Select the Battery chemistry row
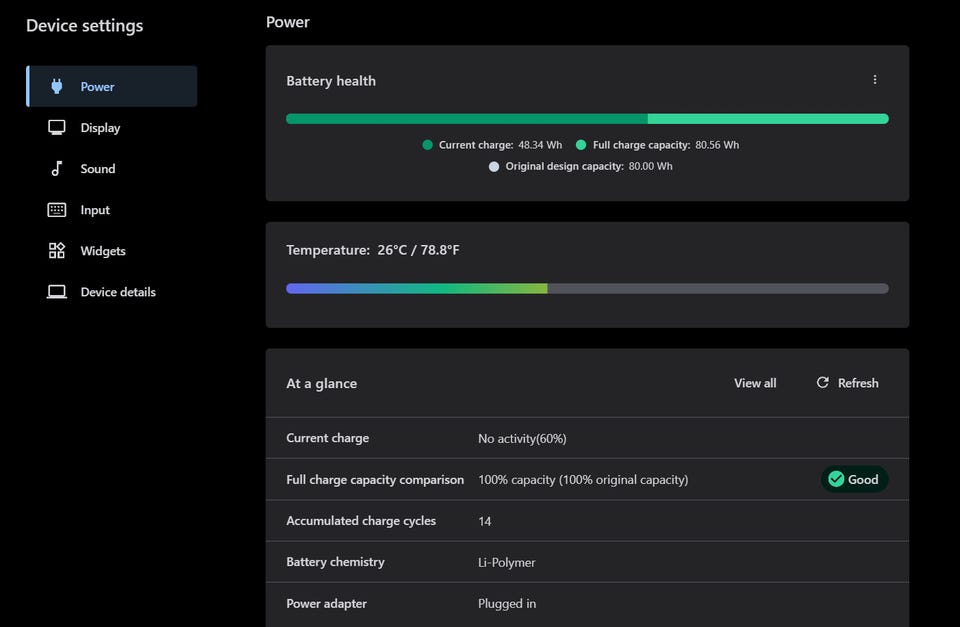The width and height of the screenshot is (960, 627). pyautogui.click(x=587, y=562)
